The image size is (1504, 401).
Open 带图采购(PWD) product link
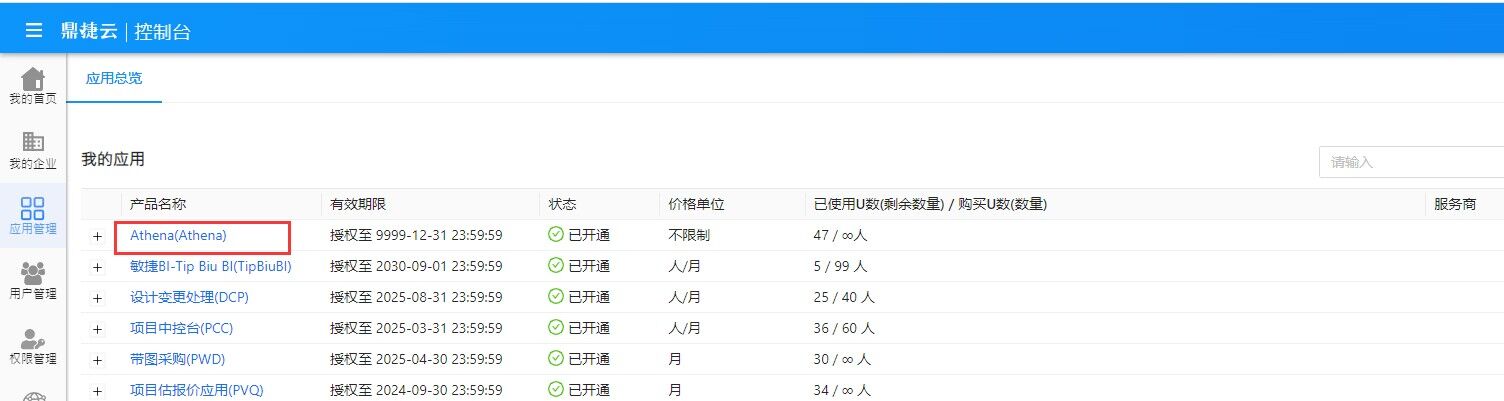[178, 359]
